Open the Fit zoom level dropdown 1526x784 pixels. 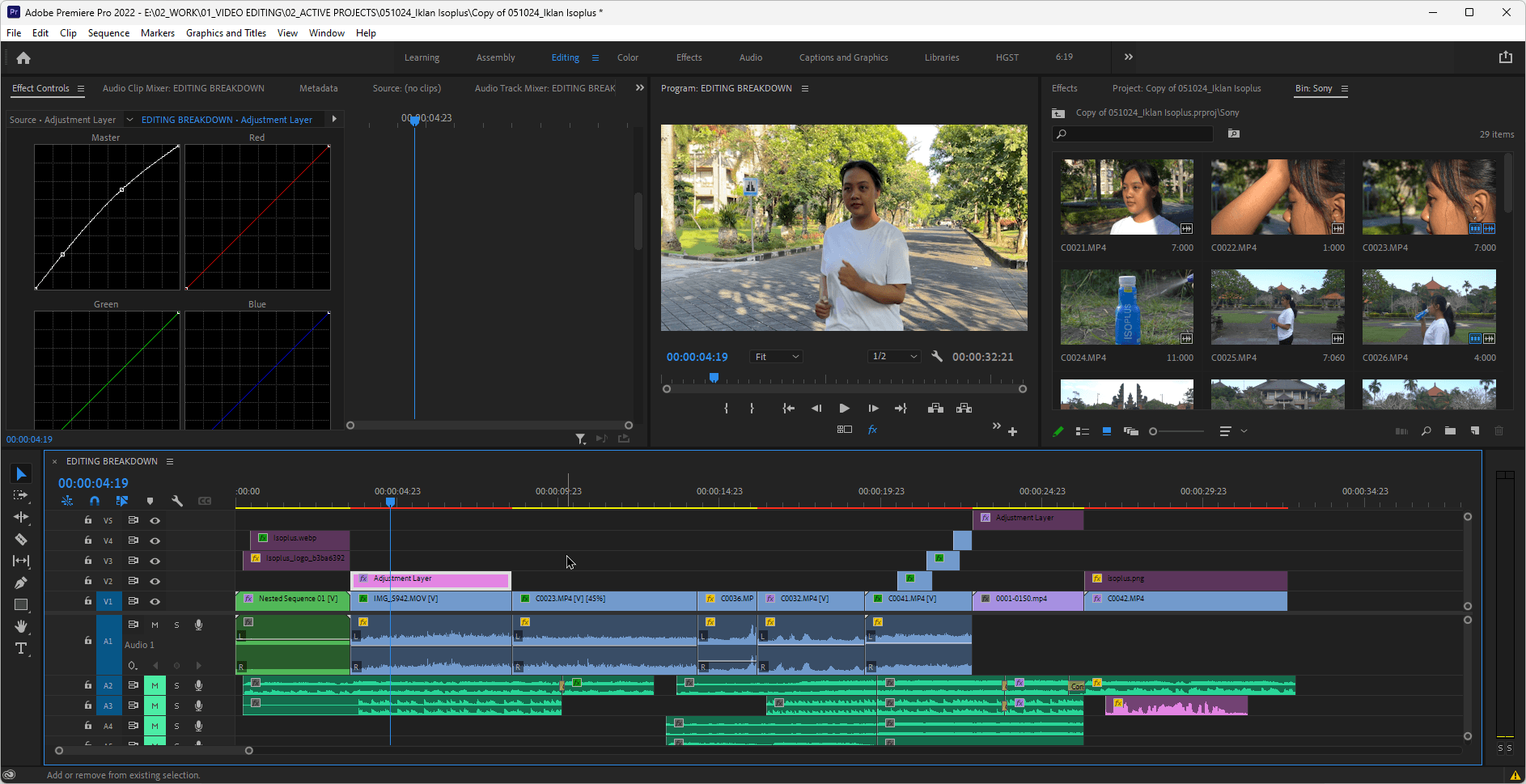pos(777,357)
